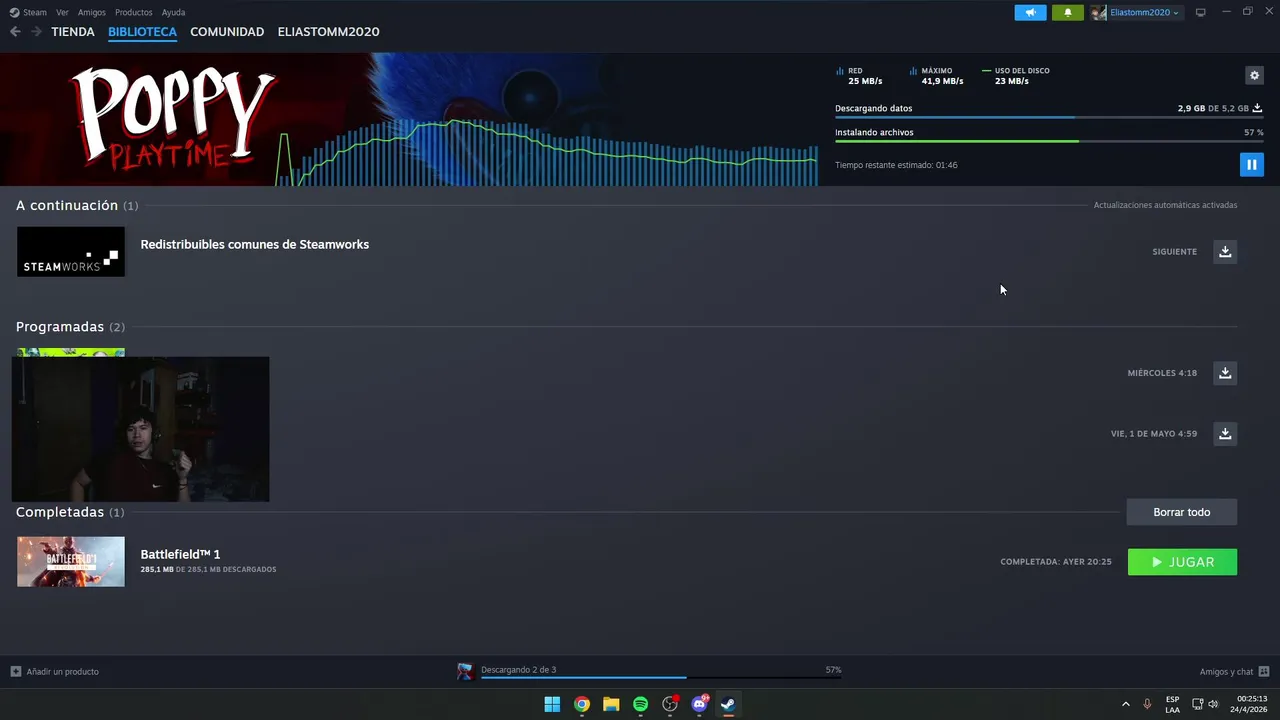Click Añadir un producto plus icon
The height and width of the screenshot is (720, 1280).
click(16, 671)
